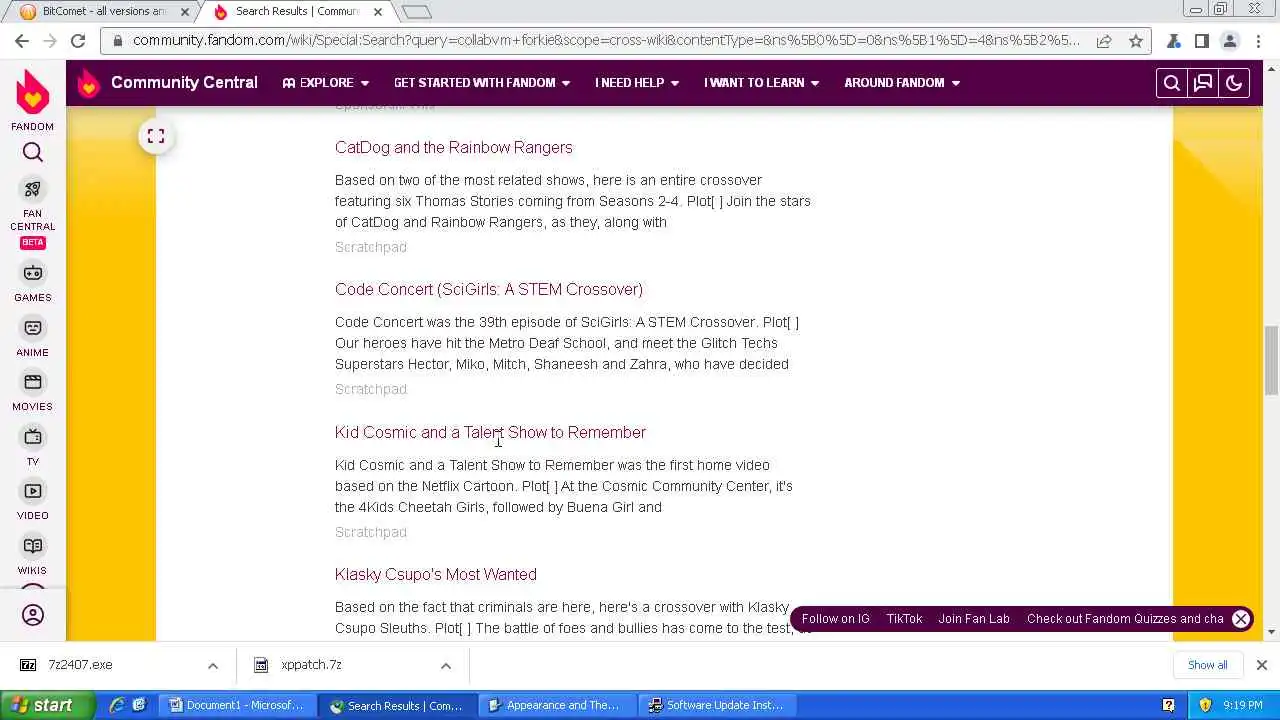1280x720 pixels.
Task: Click header search magnifier icon
Action: coord(1172,83)
